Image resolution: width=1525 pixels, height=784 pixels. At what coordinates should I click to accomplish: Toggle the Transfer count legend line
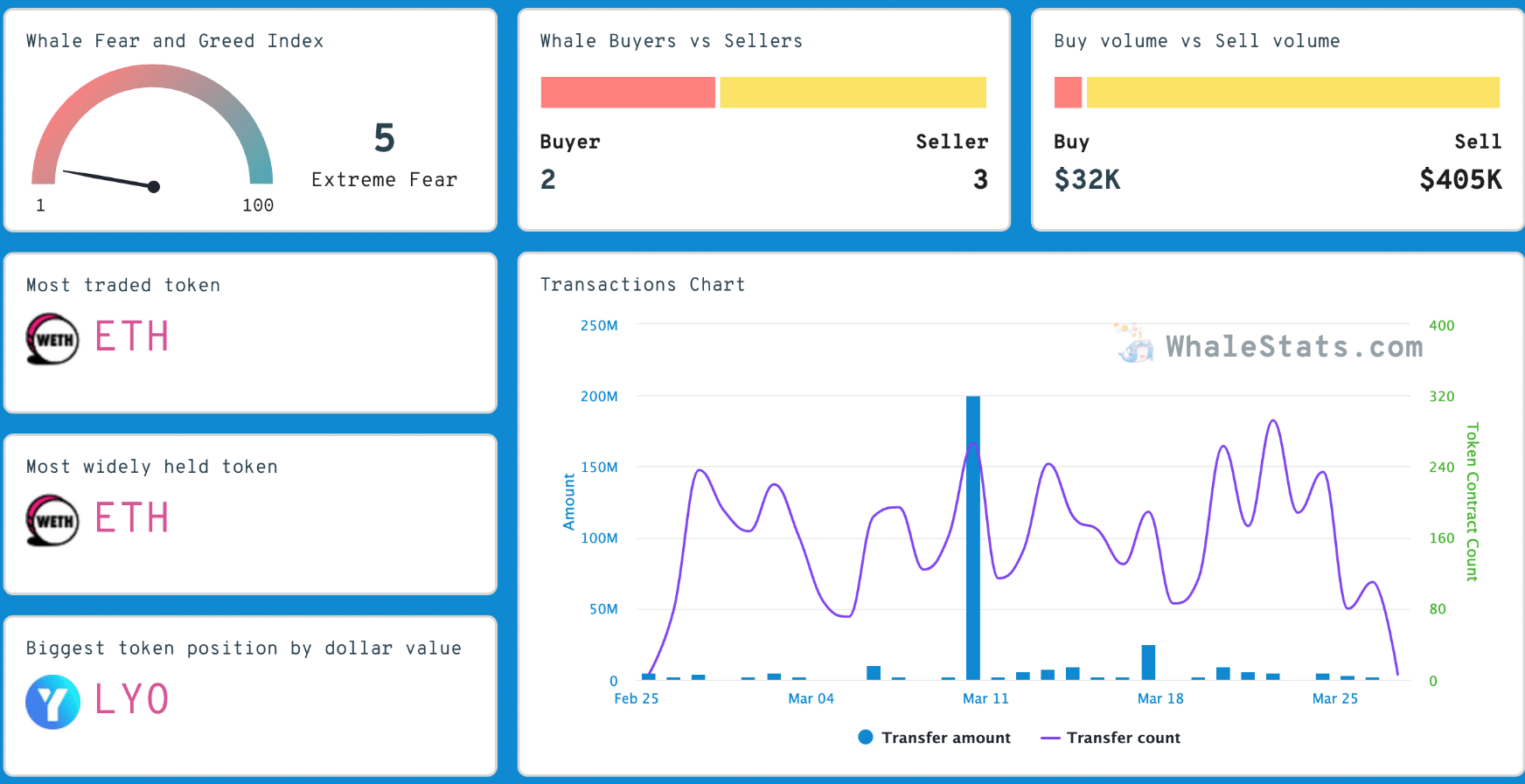point(1050,738)
